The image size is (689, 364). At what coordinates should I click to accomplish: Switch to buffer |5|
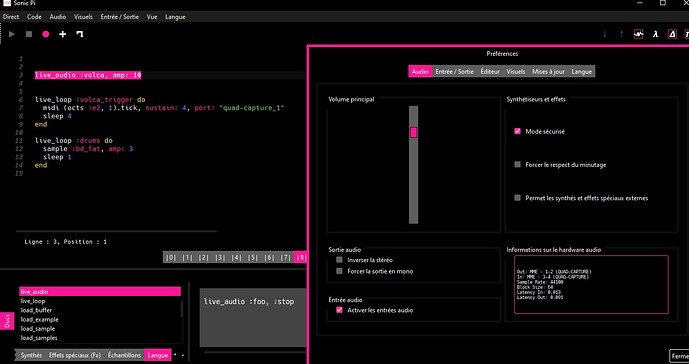(x=253, y=257)
